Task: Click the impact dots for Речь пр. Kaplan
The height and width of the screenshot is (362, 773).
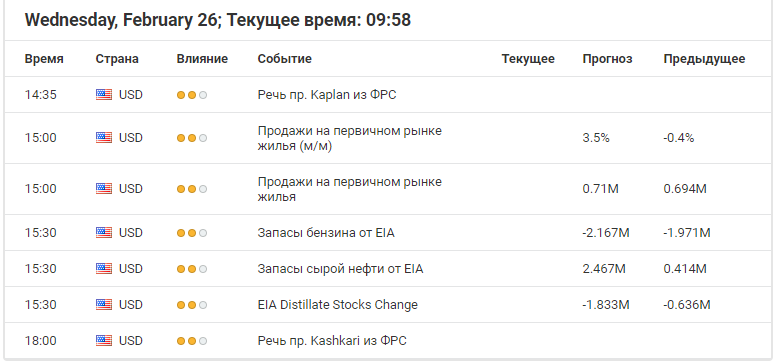Action: coord(192,95)
